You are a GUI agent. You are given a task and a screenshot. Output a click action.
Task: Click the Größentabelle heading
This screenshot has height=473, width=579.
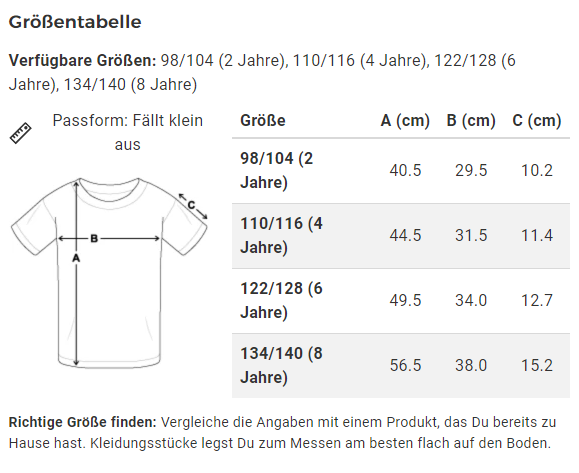75,22
